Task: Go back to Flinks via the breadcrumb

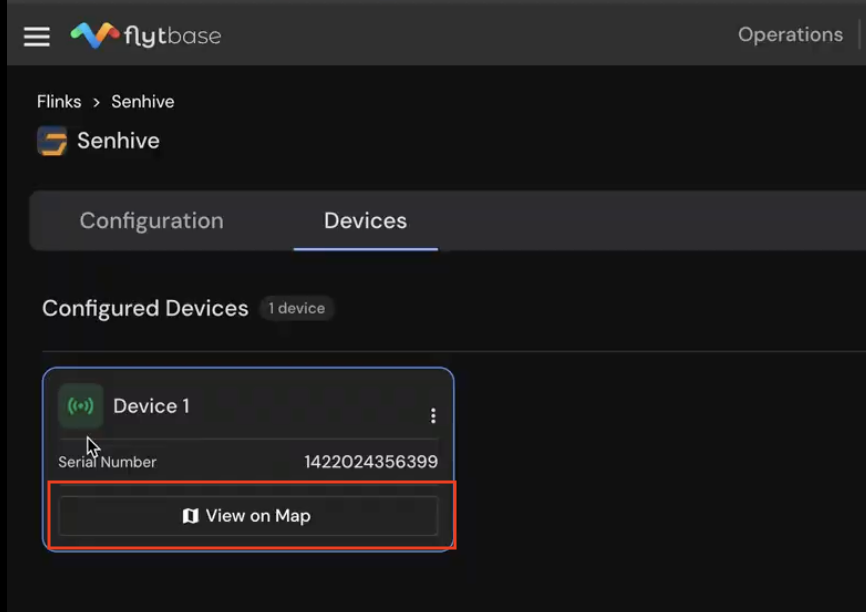Action: pyautogui.click(x=59, y=102)
